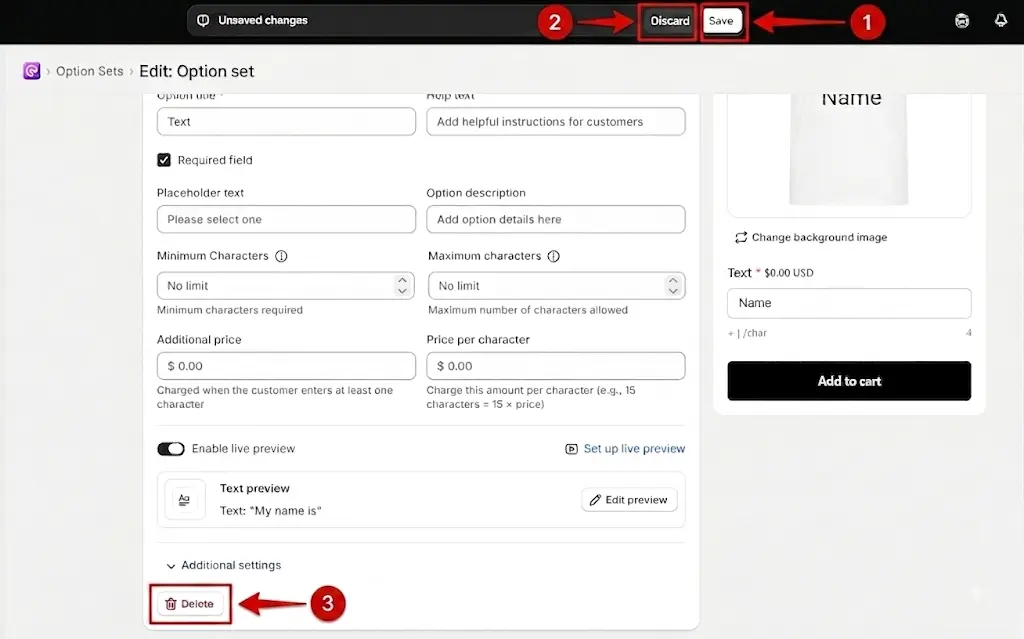This screenshot has height=639, width=1024.
Task: Go to Option Sets breadcrumb
Action: (89, 71)
